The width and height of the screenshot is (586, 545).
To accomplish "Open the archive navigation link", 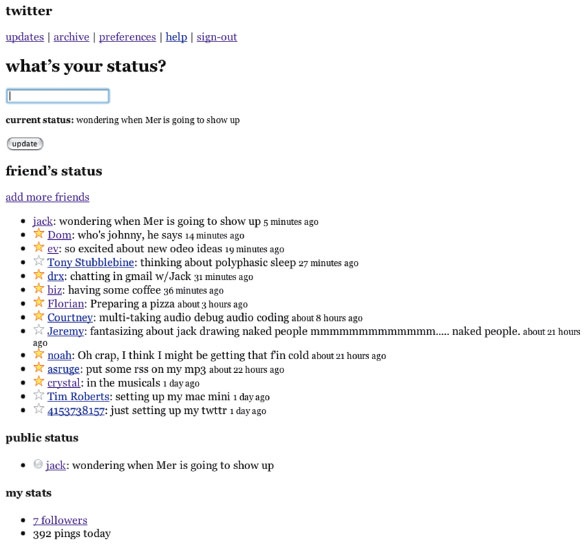I will pos(71,37).
